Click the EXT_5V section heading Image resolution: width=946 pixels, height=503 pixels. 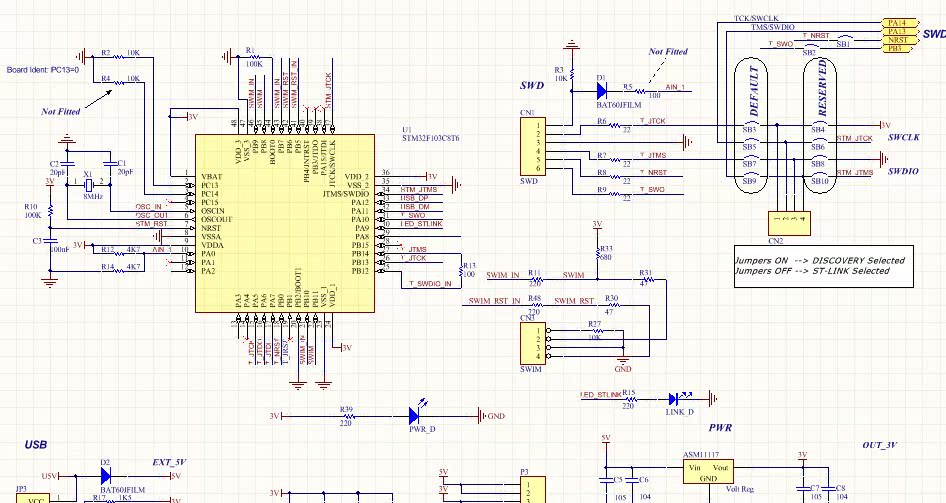coord(169,463)
